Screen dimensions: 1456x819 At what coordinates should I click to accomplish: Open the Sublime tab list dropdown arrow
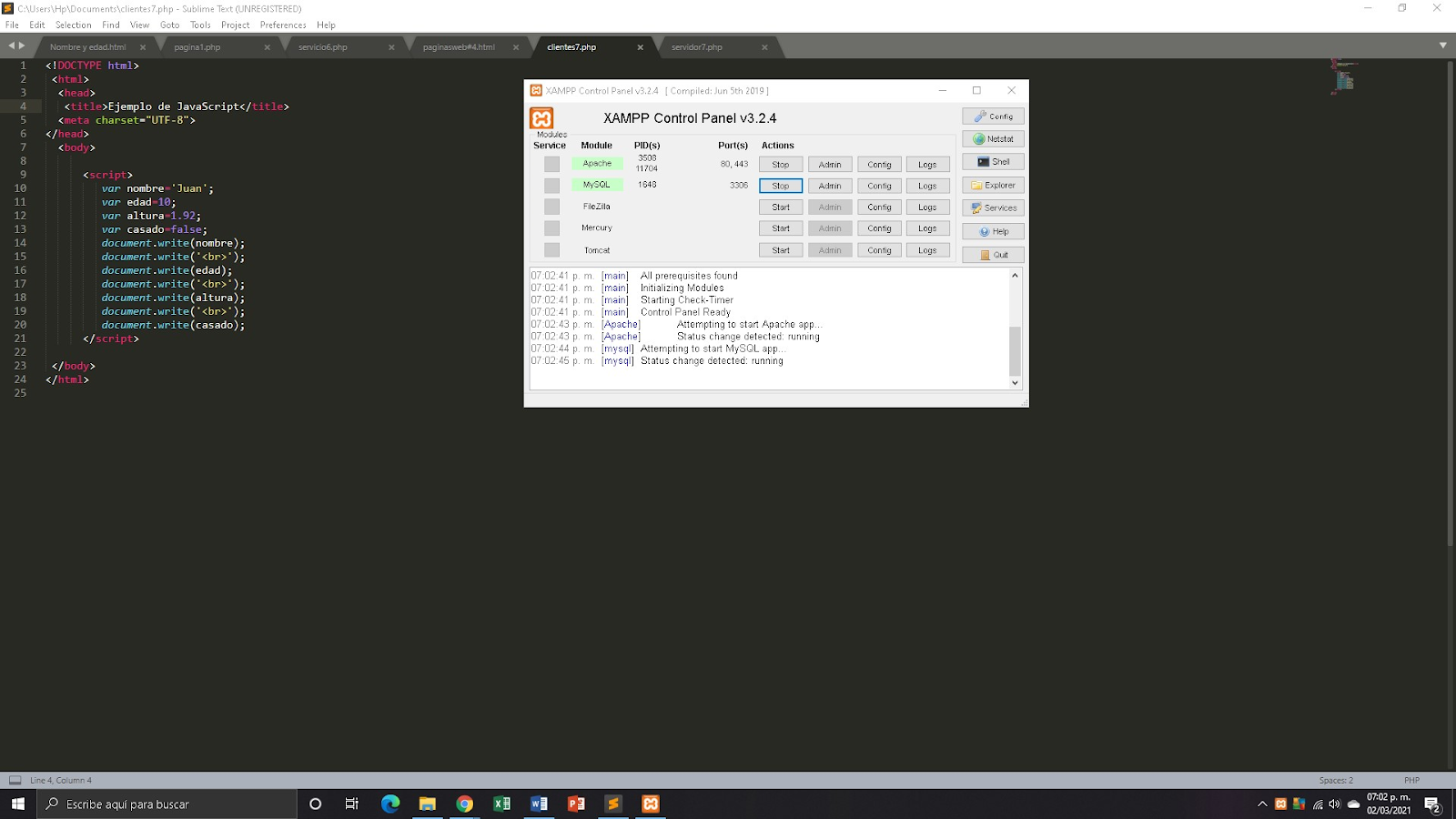point(1442,45)
